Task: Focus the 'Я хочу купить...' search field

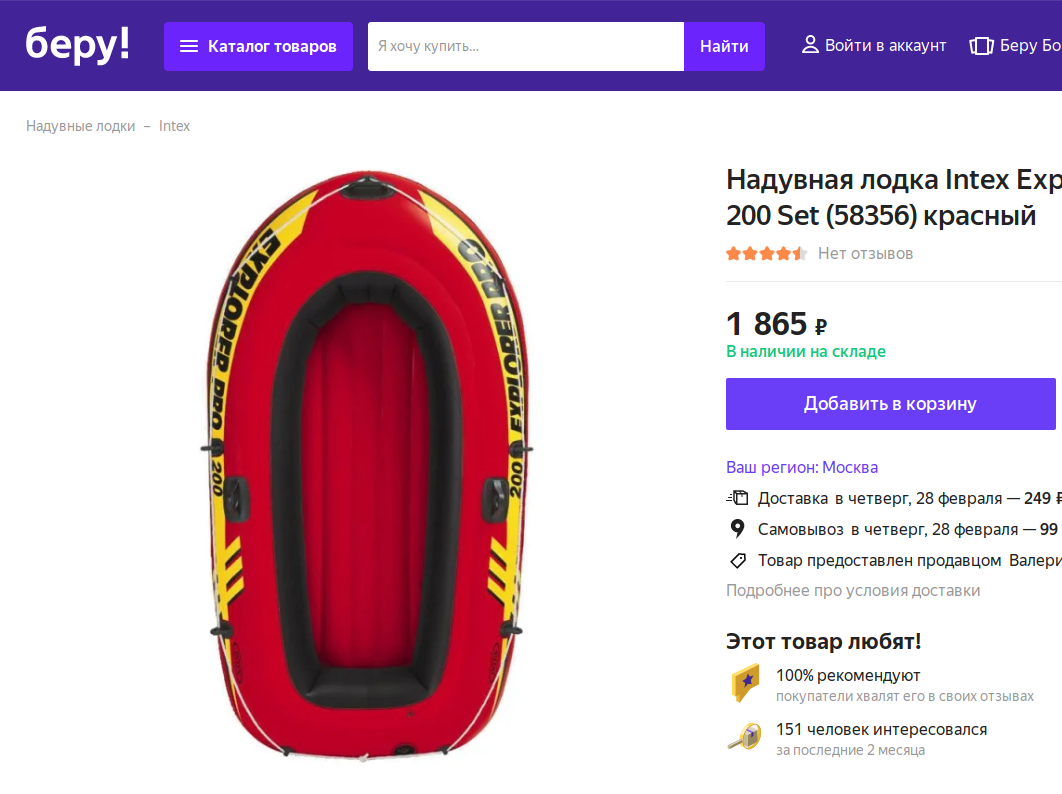Action: tap(525, 47)
